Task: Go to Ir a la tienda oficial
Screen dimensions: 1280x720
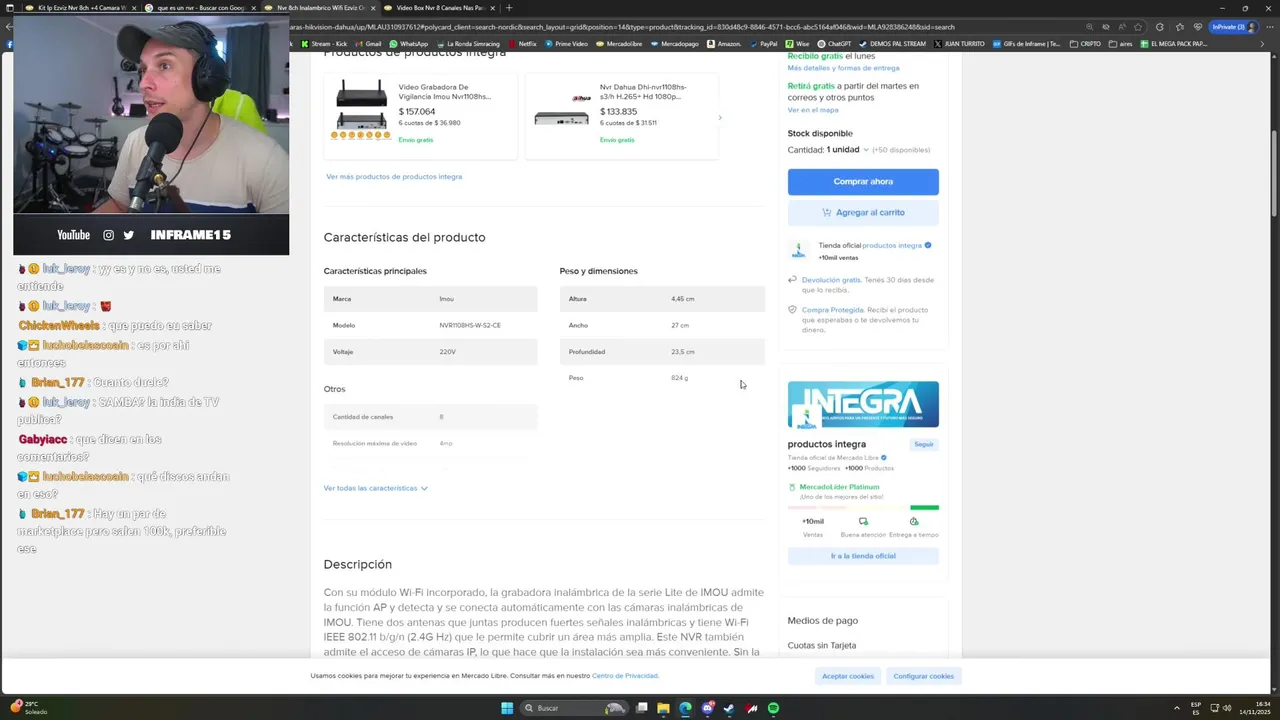Action: coord(863,556)
